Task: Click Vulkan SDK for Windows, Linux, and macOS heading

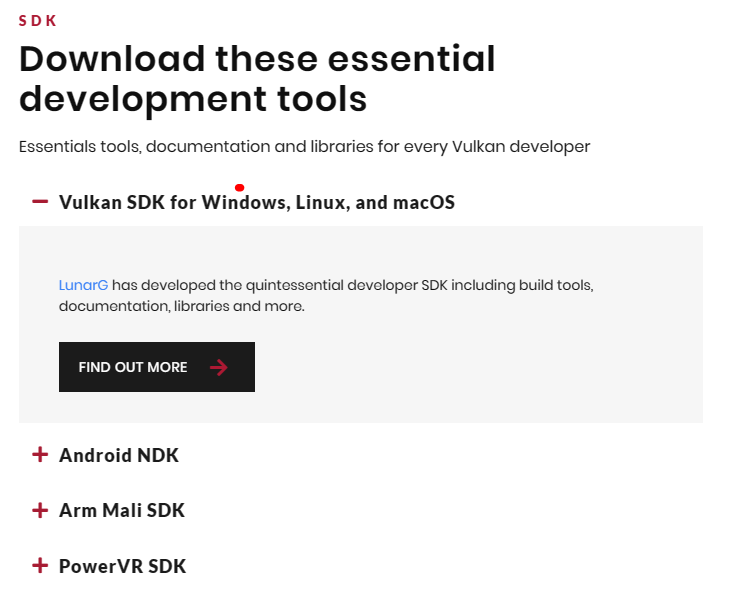Action: pos(257,203)
